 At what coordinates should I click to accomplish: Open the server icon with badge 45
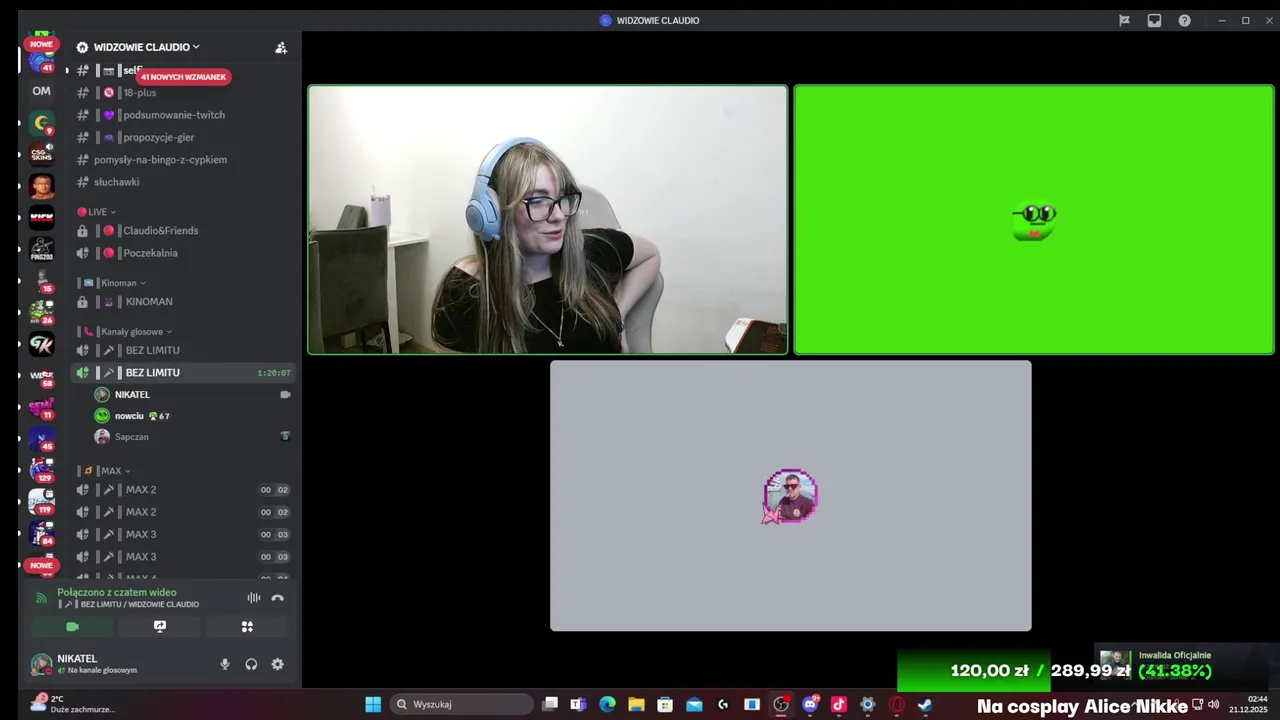click(41, 438)
